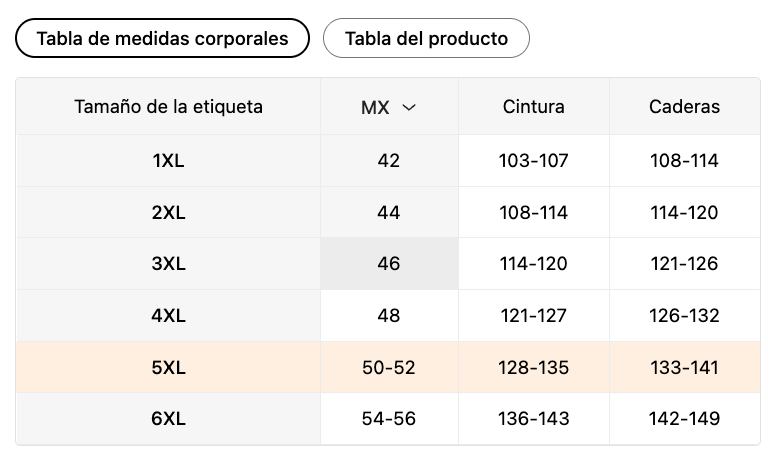Click the highlighted 5XL size row
The image size is (784, 462).
pyautogui.click(x=168, y=368)
